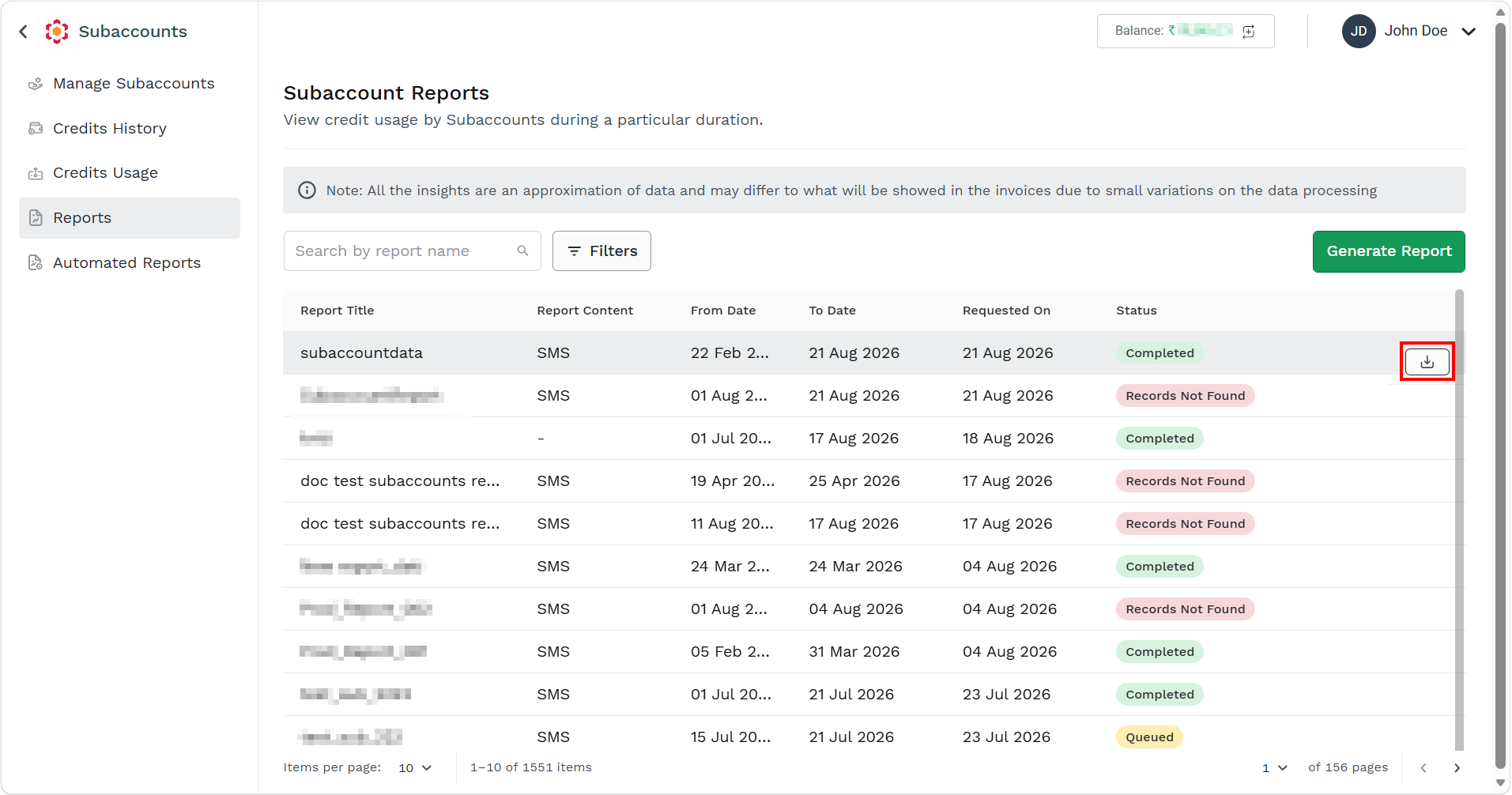
Task: Expand the John Doe account menu
Action: click(x=1469, y=32)
